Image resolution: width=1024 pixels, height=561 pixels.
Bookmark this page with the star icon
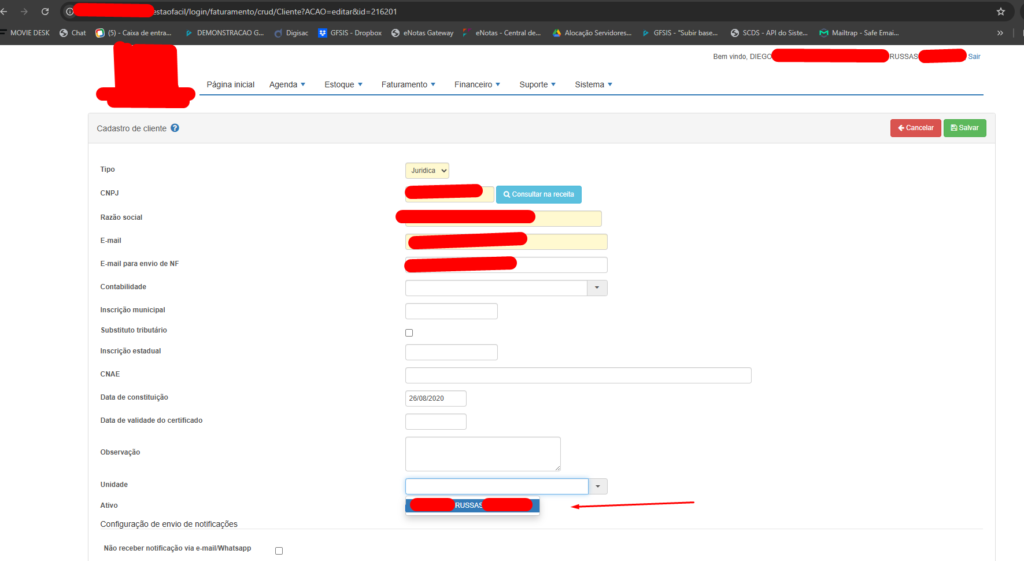(x=1001, y=11)
